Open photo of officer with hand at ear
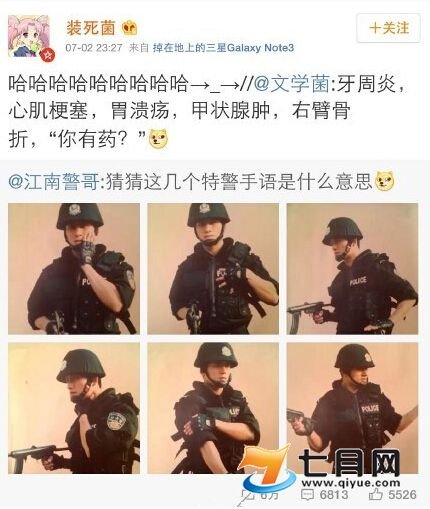This screenshot has width=430, height=509. point(74,408)
